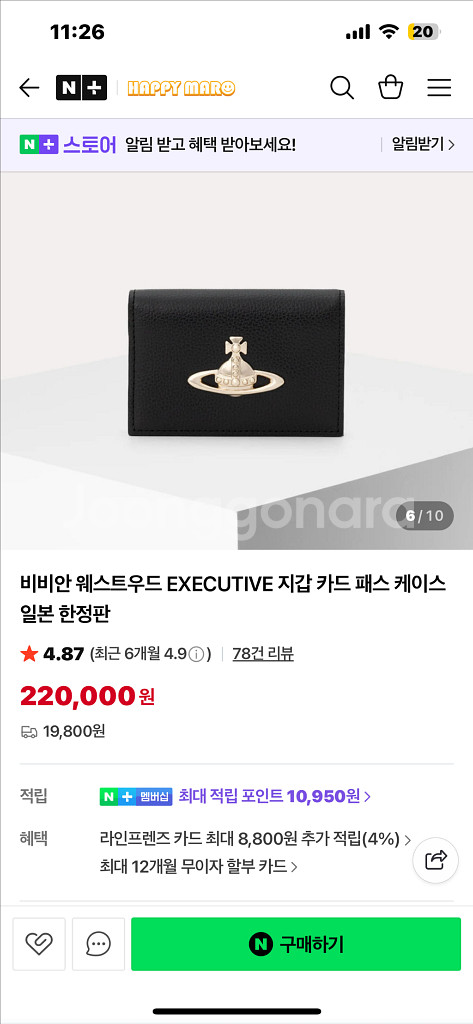Tap the back arrow icon
Viewport: 473px width, 1024px height.
[29, 88]
